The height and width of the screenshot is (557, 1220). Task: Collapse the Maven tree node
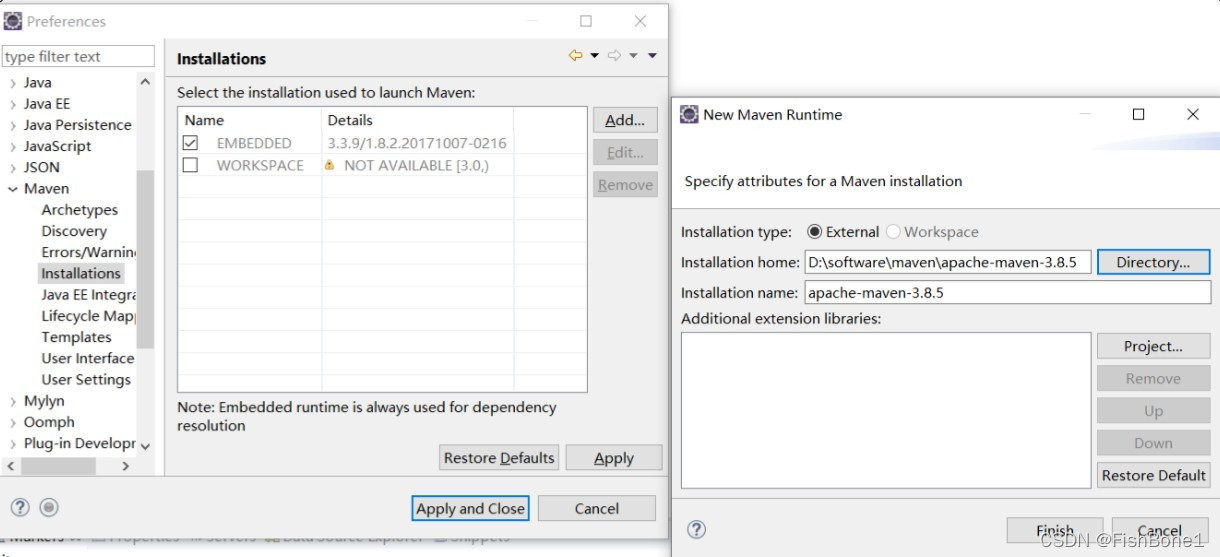(x=13, y=189)
